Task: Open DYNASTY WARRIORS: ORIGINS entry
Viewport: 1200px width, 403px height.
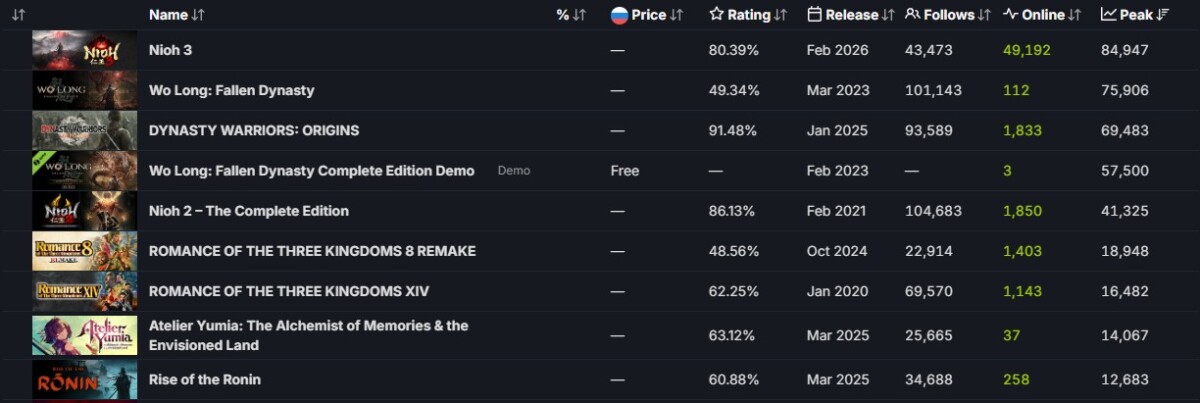Action: 254,130
